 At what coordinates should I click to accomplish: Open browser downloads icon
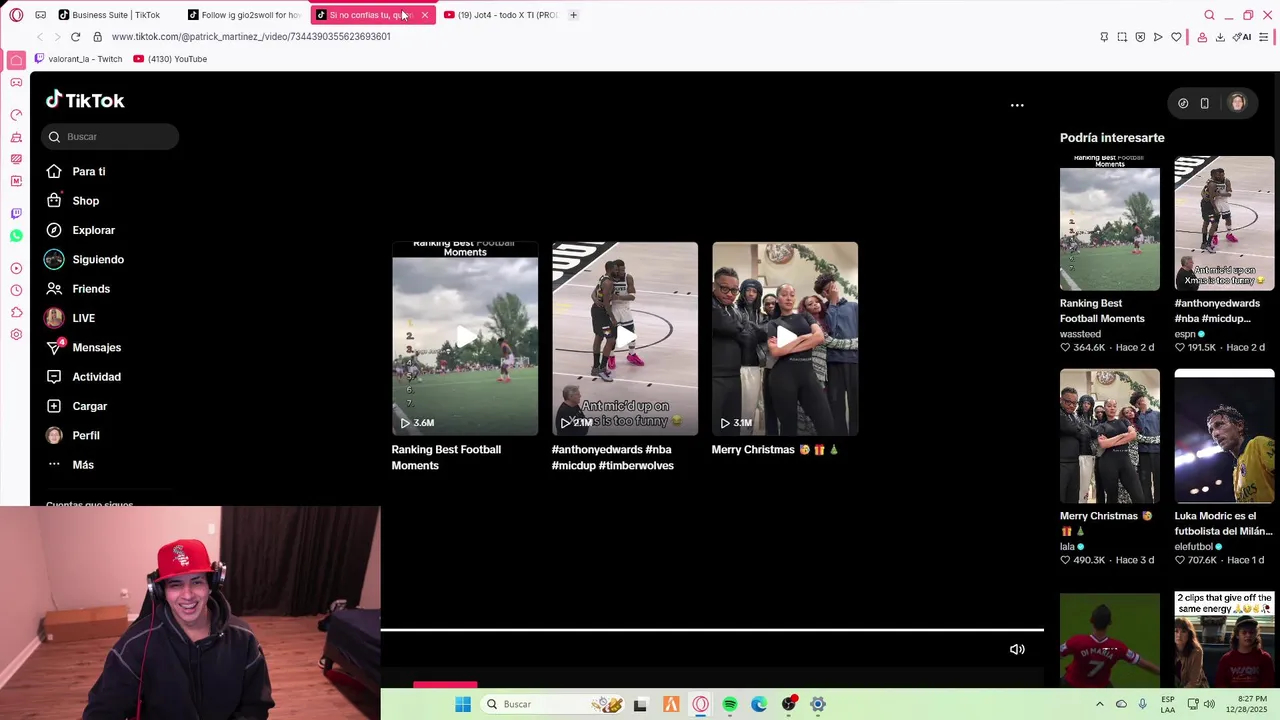point(1220,37)
